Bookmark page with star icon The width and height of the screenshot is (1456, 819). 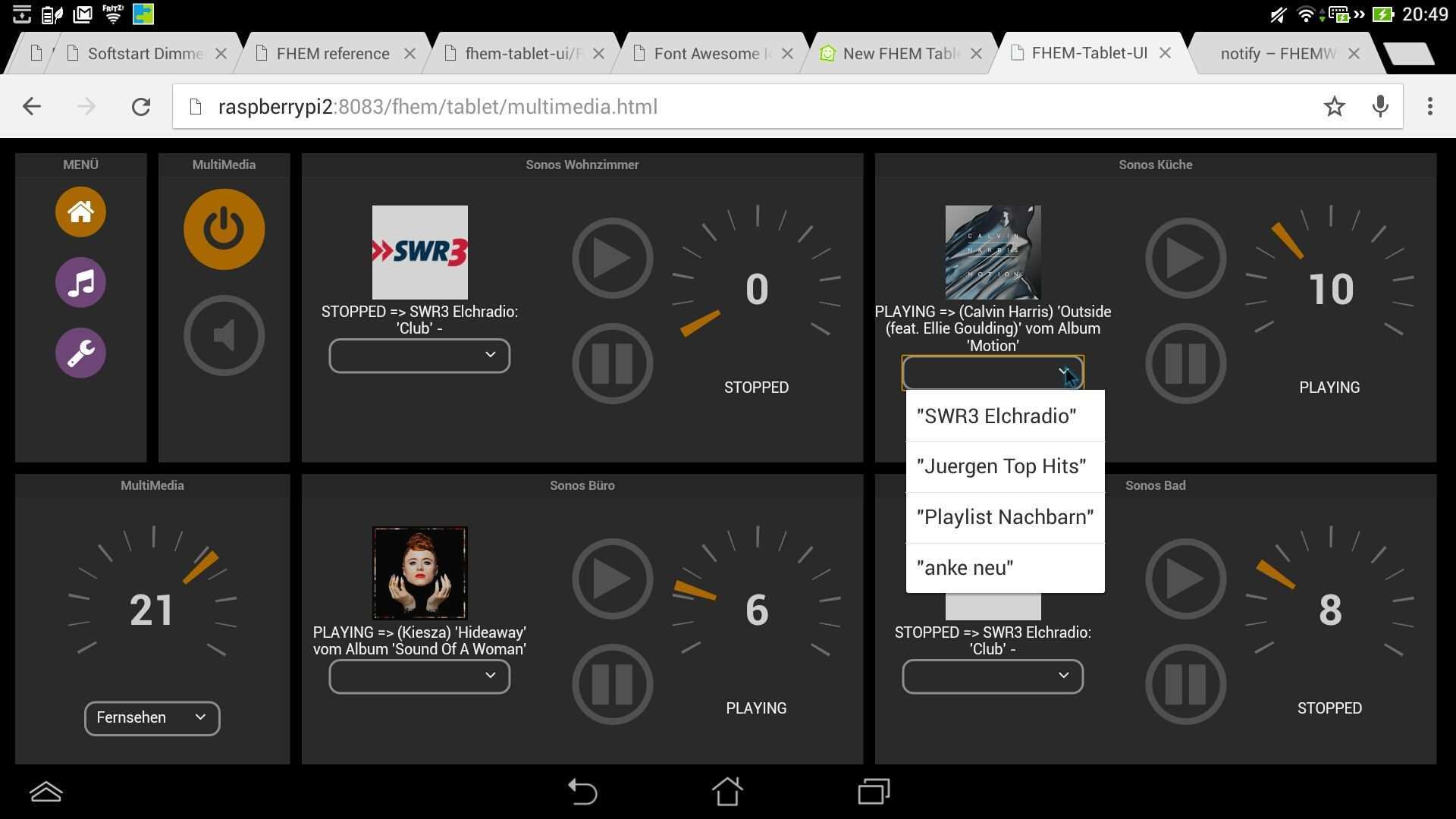click(x=1334, y=107)
